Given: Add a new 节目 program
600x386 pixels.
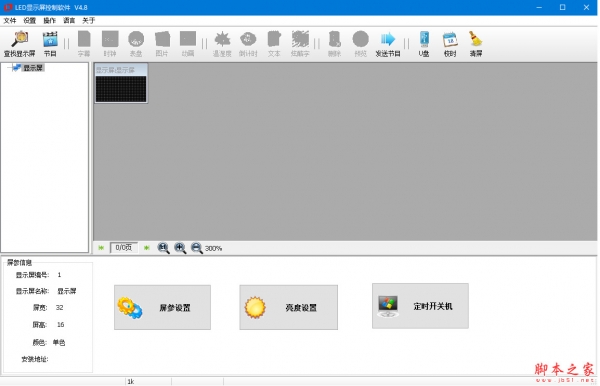Looking at the screenshot, I should [50, 44].
